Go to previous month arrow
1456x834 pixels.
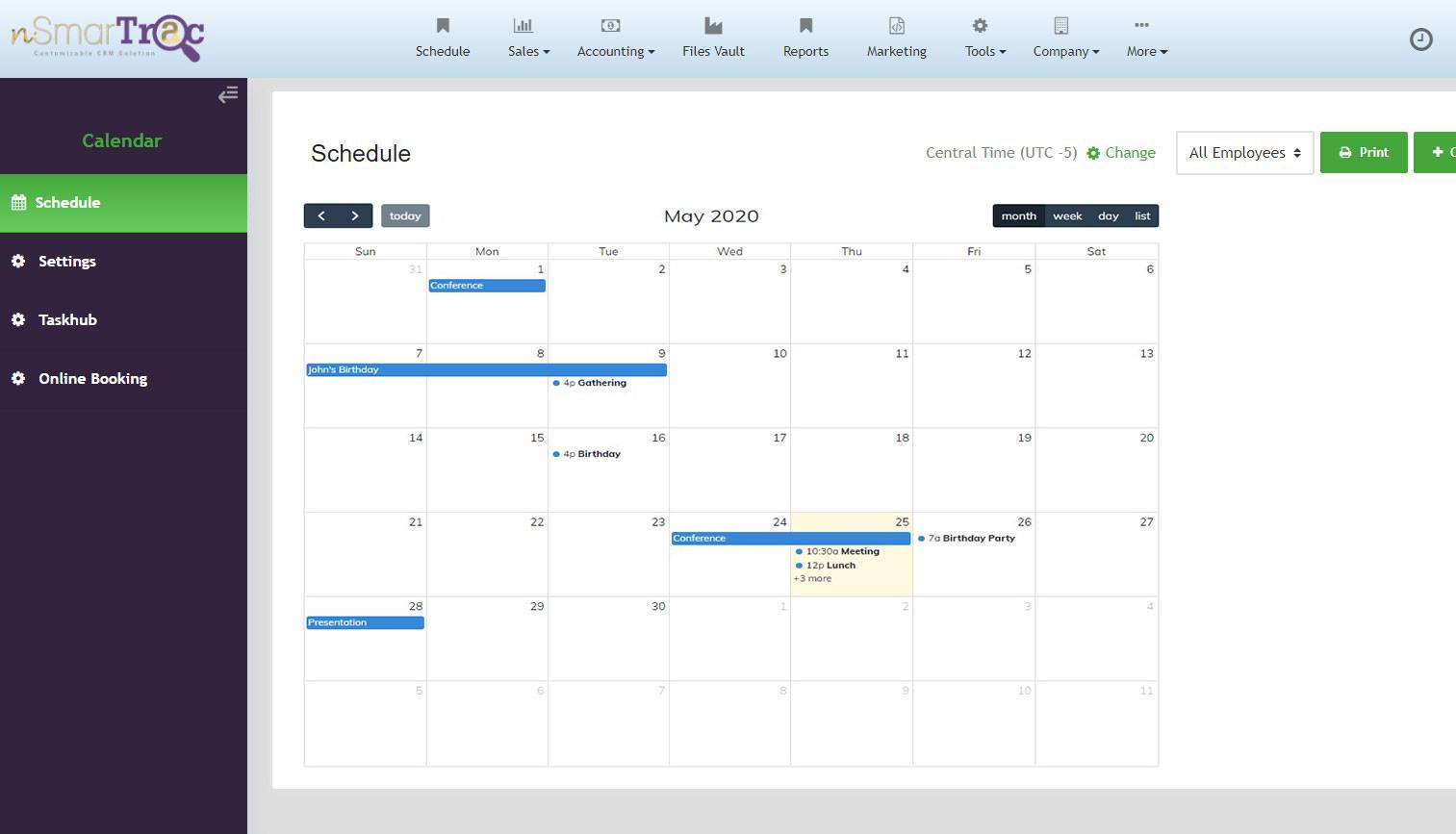tap(321, 216)
